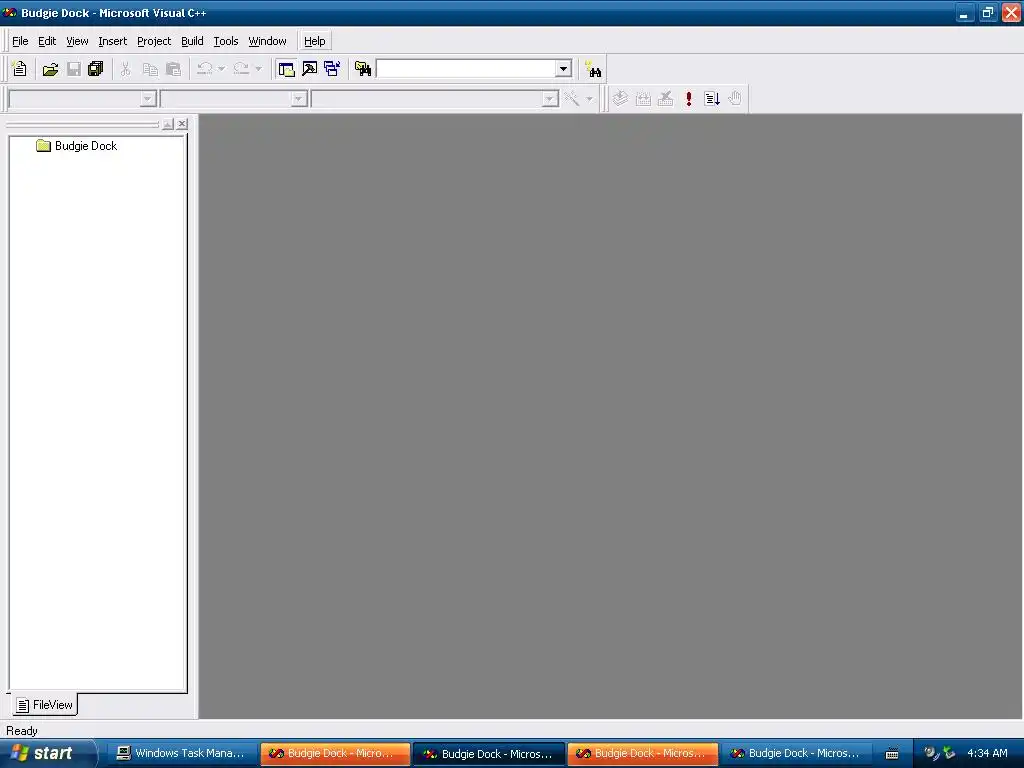Click the Copy icon in toolbar
The image size is (1024, 768).
(150, 69)
